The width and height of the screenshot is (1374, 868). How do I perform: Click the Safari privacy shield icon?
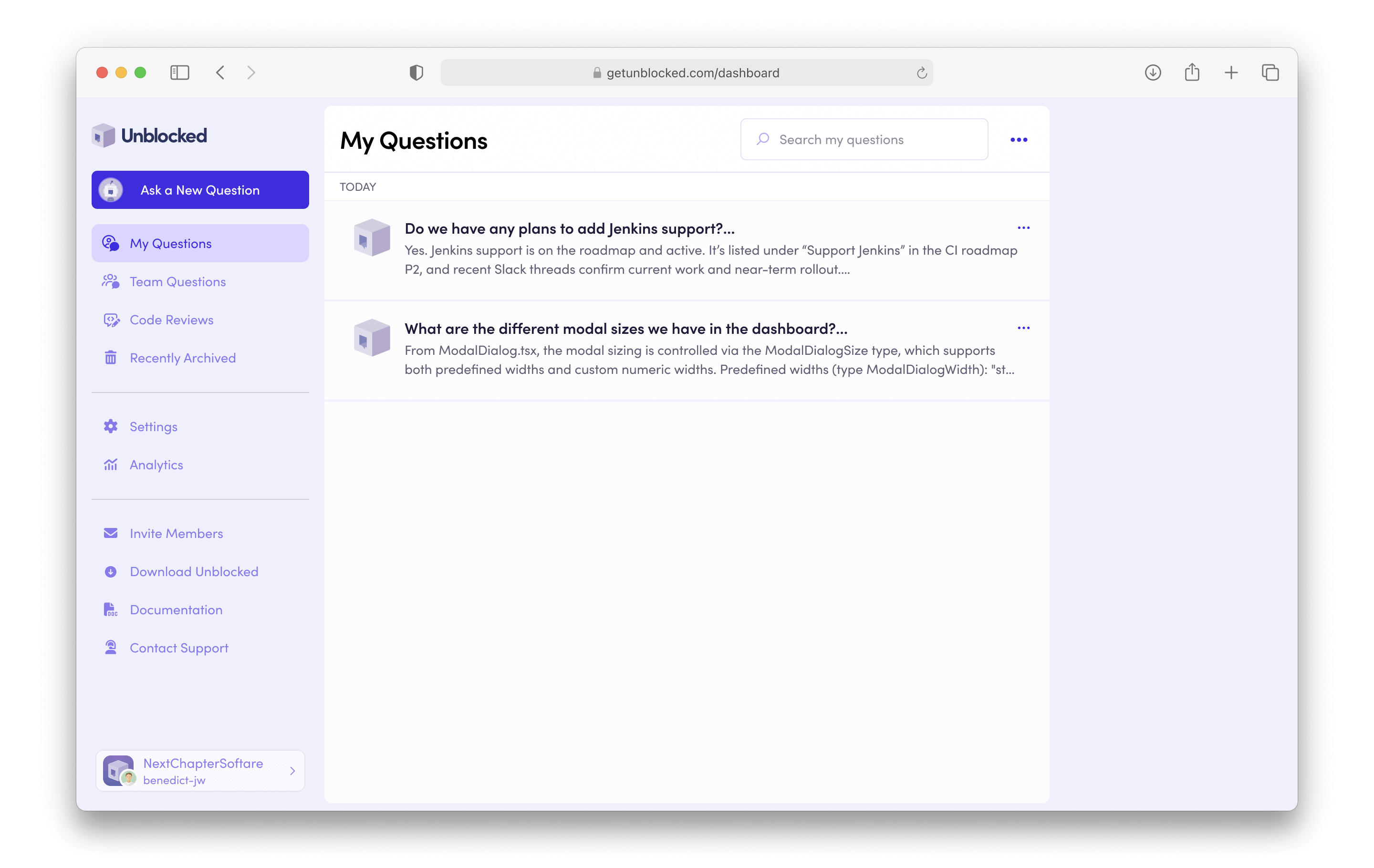(x=416, y=72)
